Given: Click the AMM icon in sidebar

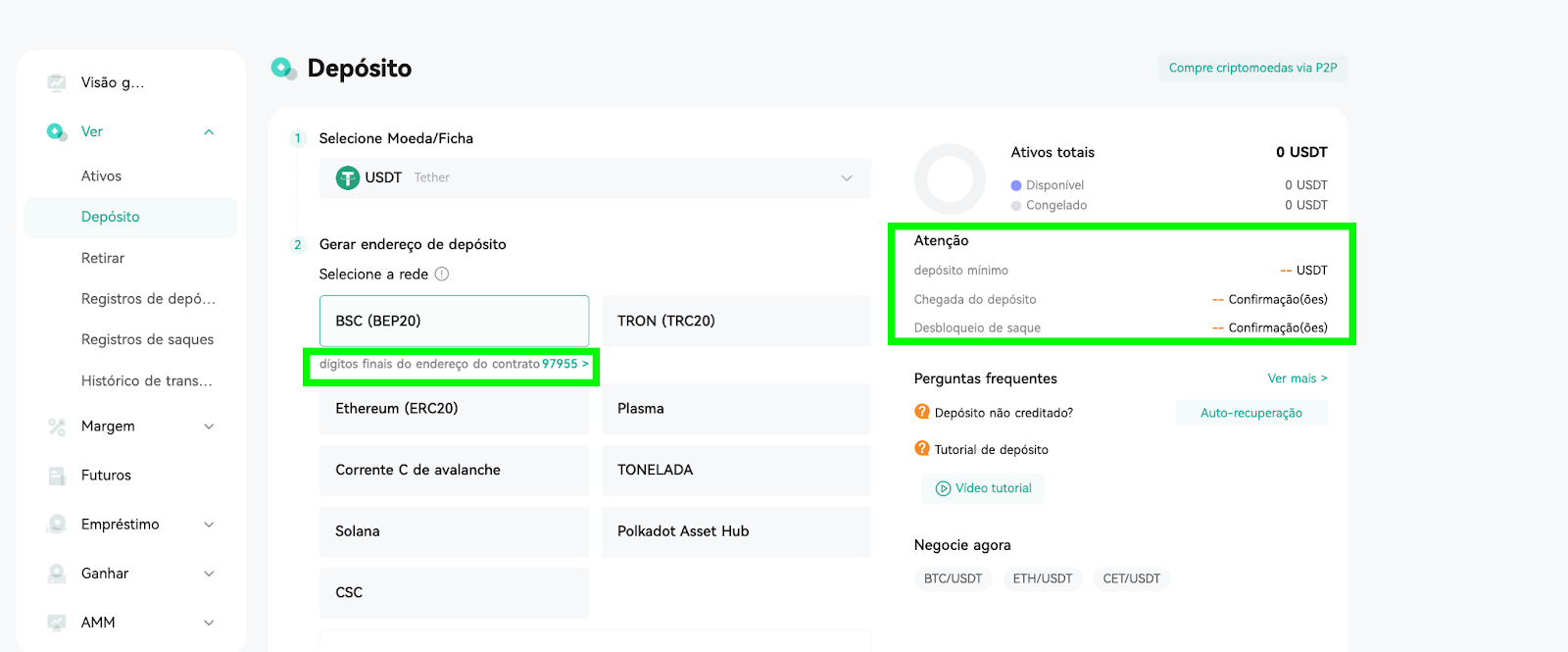Looking at the screenshot, I should (57, 623).
